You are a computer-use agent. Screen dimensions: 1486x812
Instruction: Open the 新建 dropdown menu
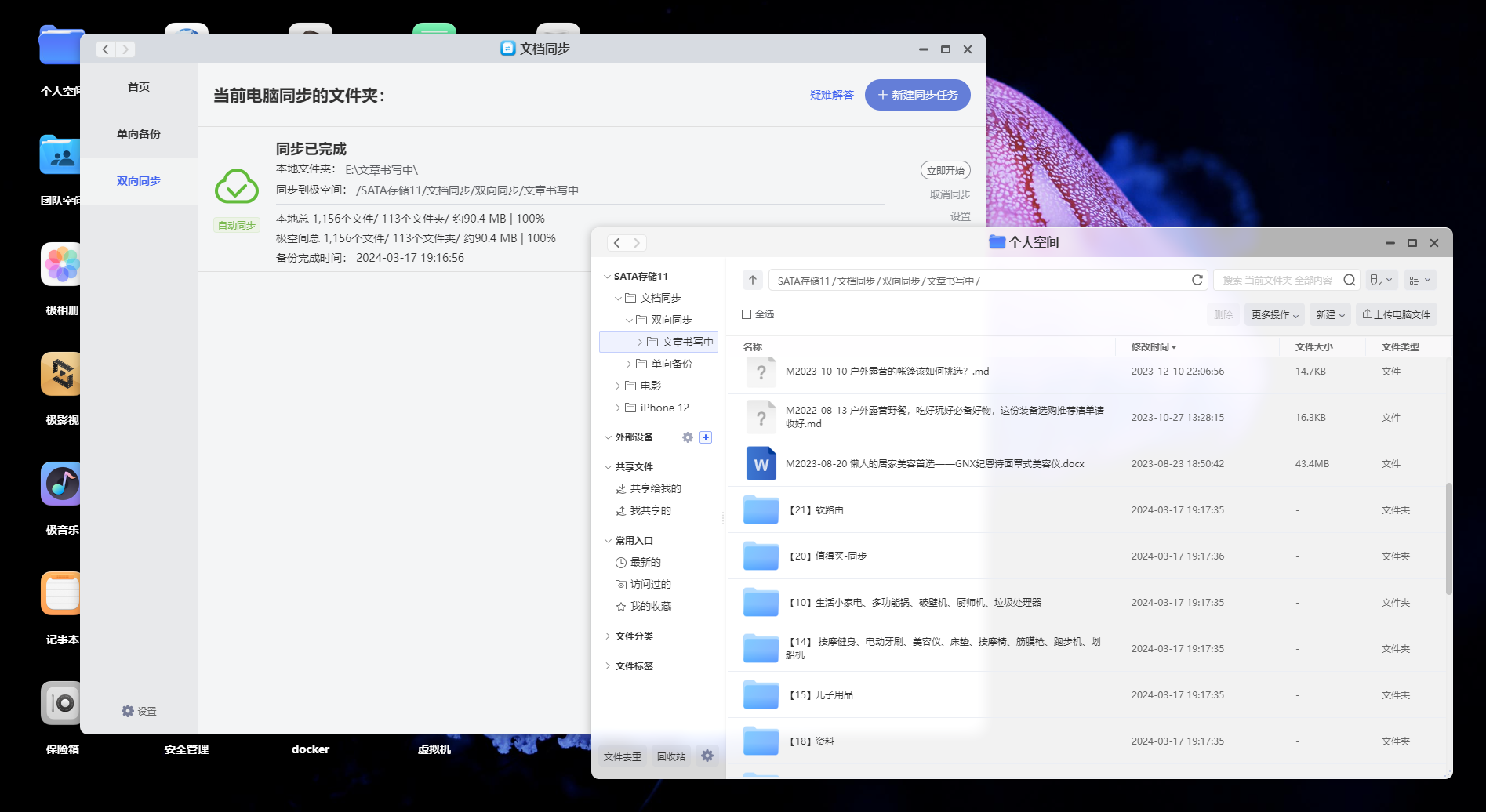[1329, 314]
